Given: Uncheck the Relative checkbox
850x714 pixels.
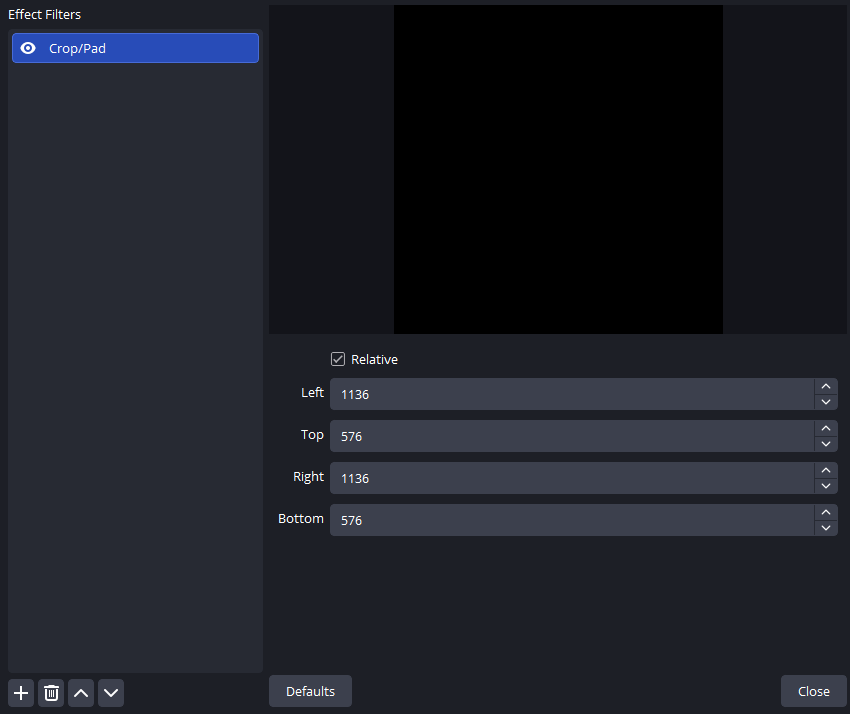Looking at the screenshot, I should pos(338,359).
